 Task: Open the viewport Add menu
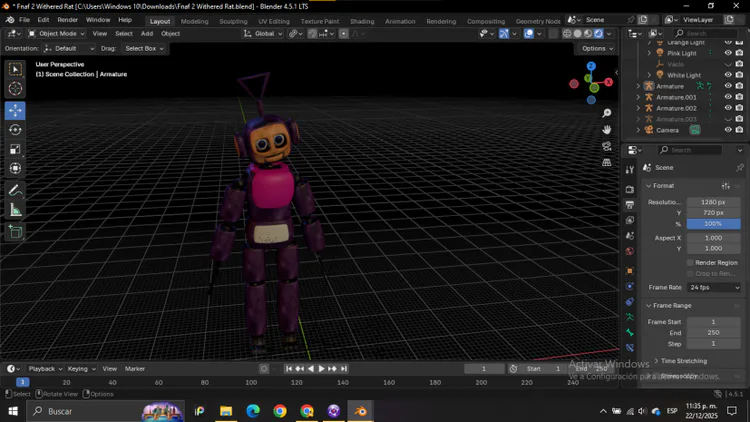click(x=147, y=33)
